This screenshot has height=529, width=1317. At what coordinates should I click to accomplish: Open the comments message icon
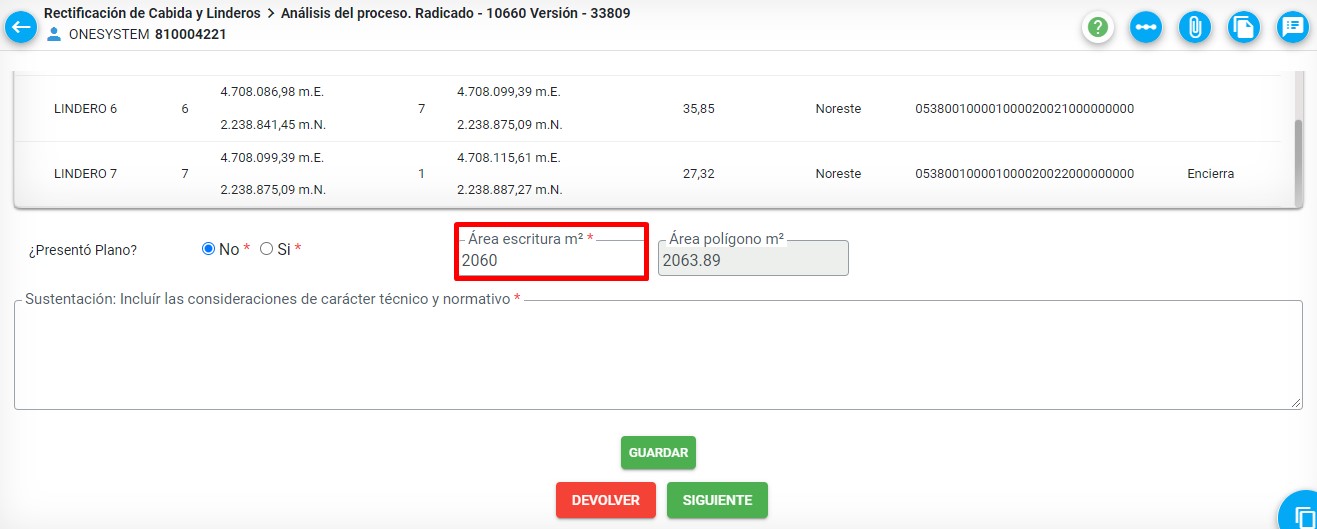1293,27
